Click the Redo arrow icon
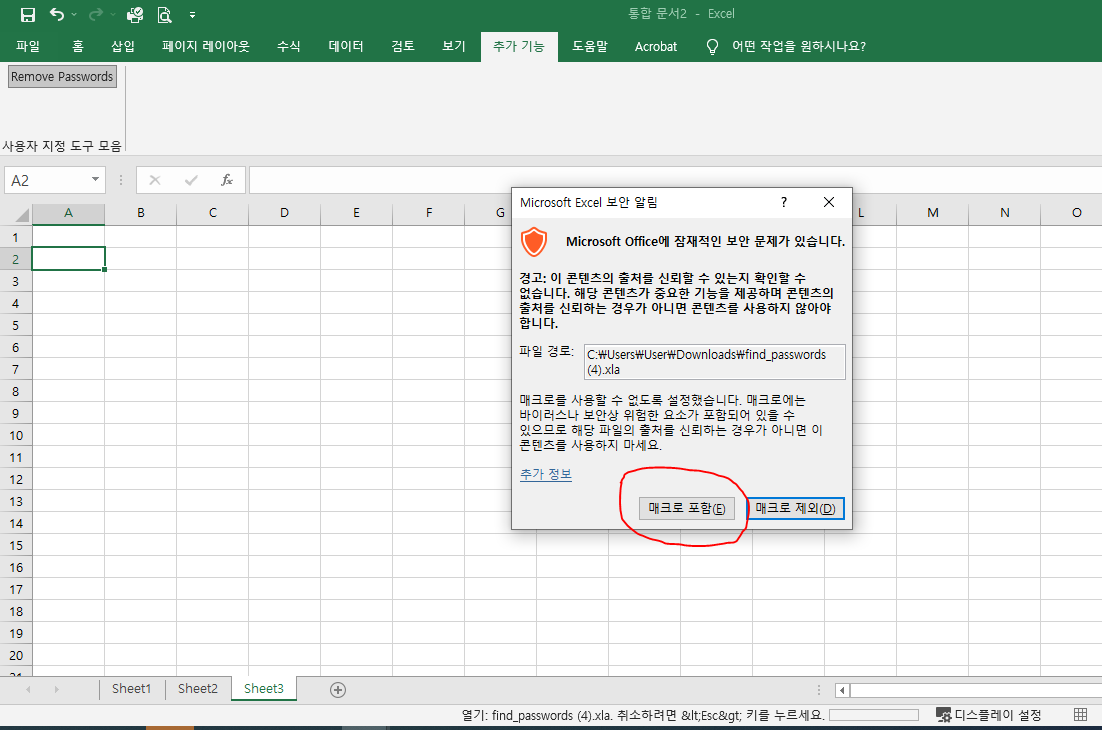This screenshot has height=730, width=1102. [x=96, y=14]
